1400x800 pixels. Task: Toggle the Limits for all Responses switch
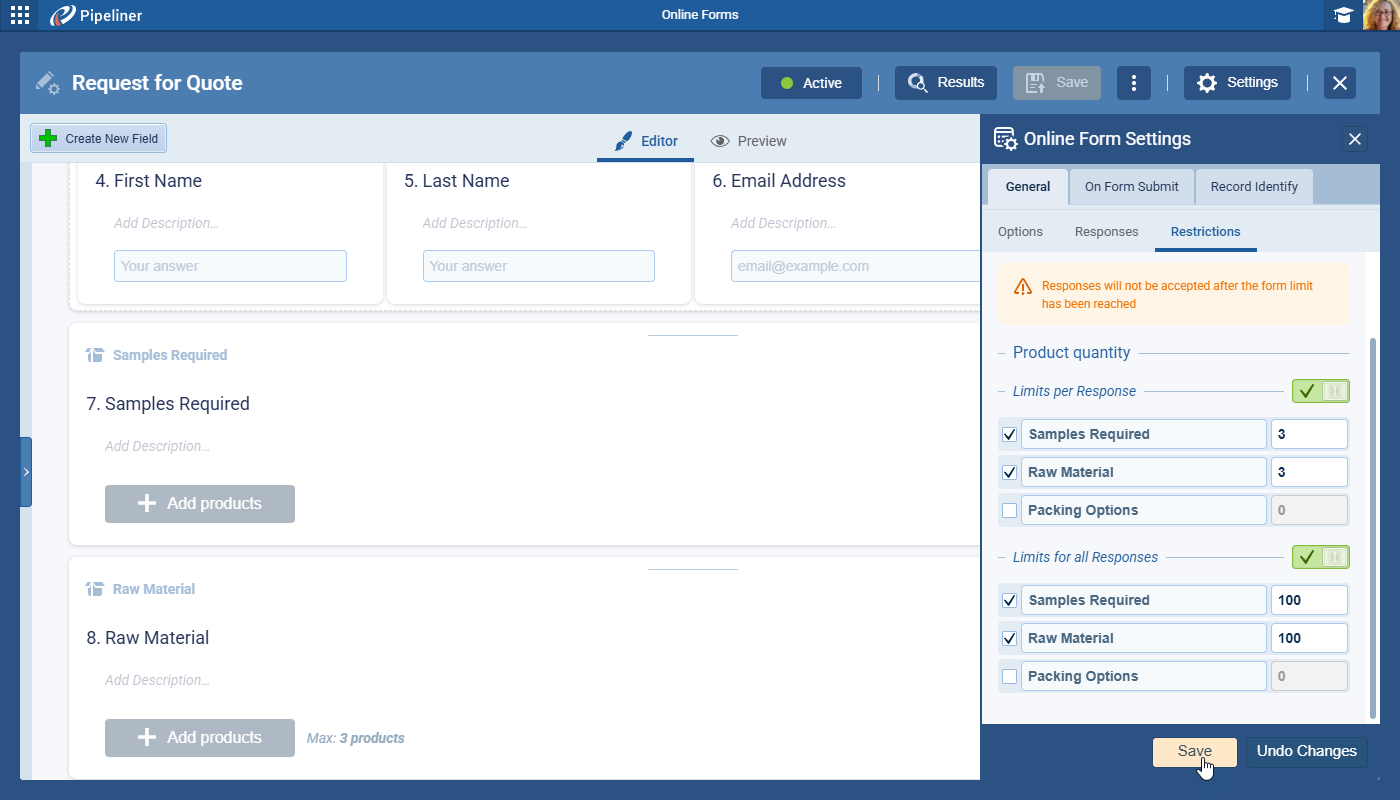pyautogui.click(x=1320, y=557)
